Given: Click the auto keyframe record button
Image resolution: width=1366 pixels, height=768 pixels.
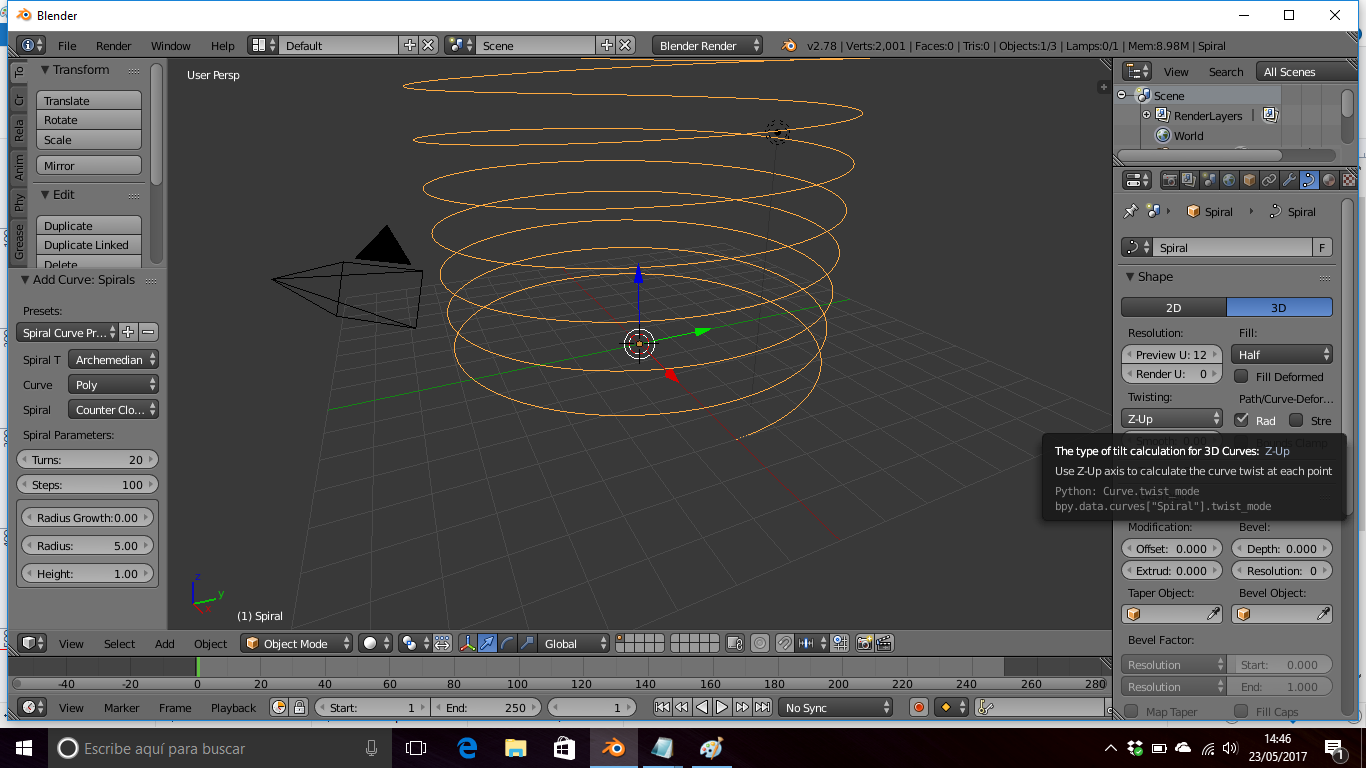Looking at the screenshot, I should click(x=919, y=707).
